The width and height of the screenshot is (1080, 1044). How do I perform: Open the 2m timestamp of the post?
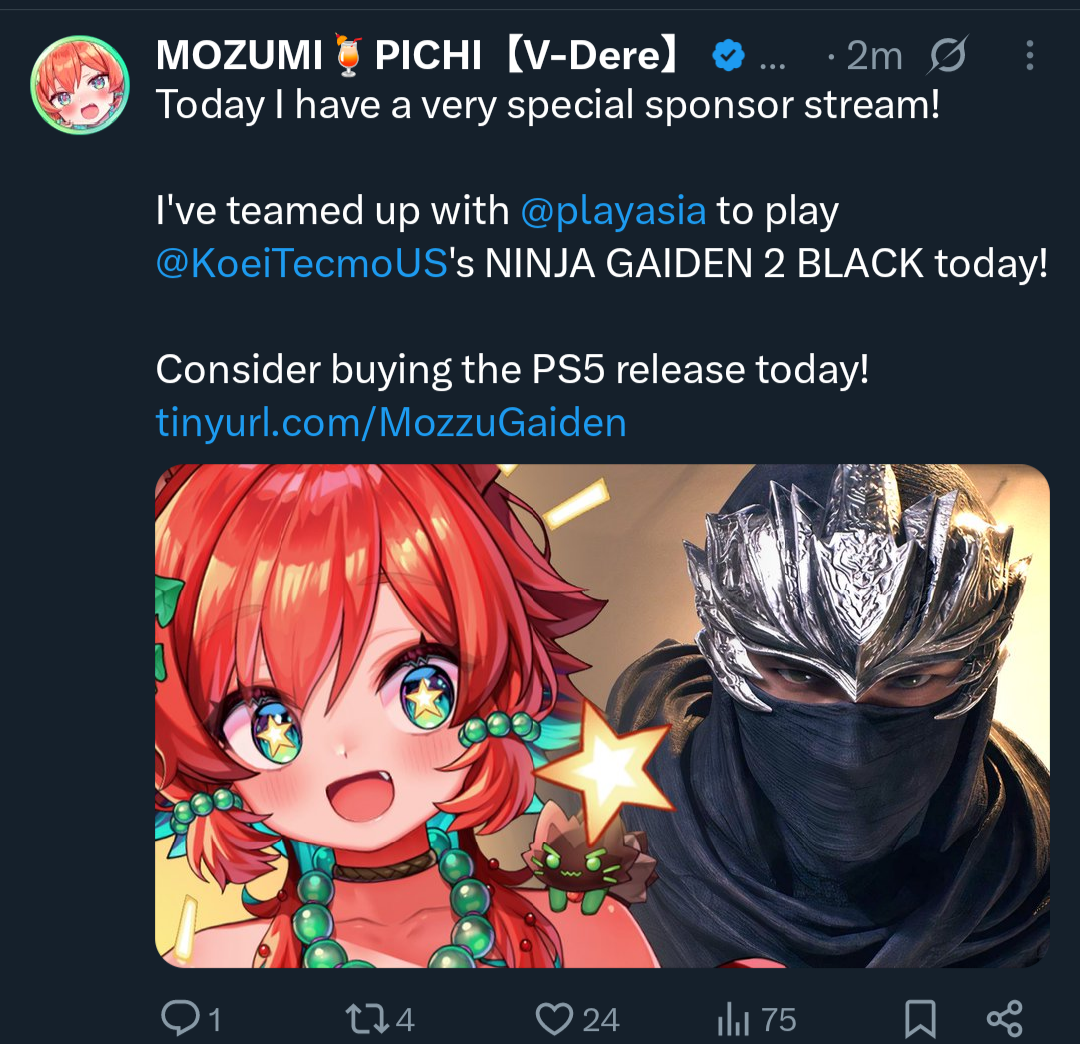coord(874,55)
